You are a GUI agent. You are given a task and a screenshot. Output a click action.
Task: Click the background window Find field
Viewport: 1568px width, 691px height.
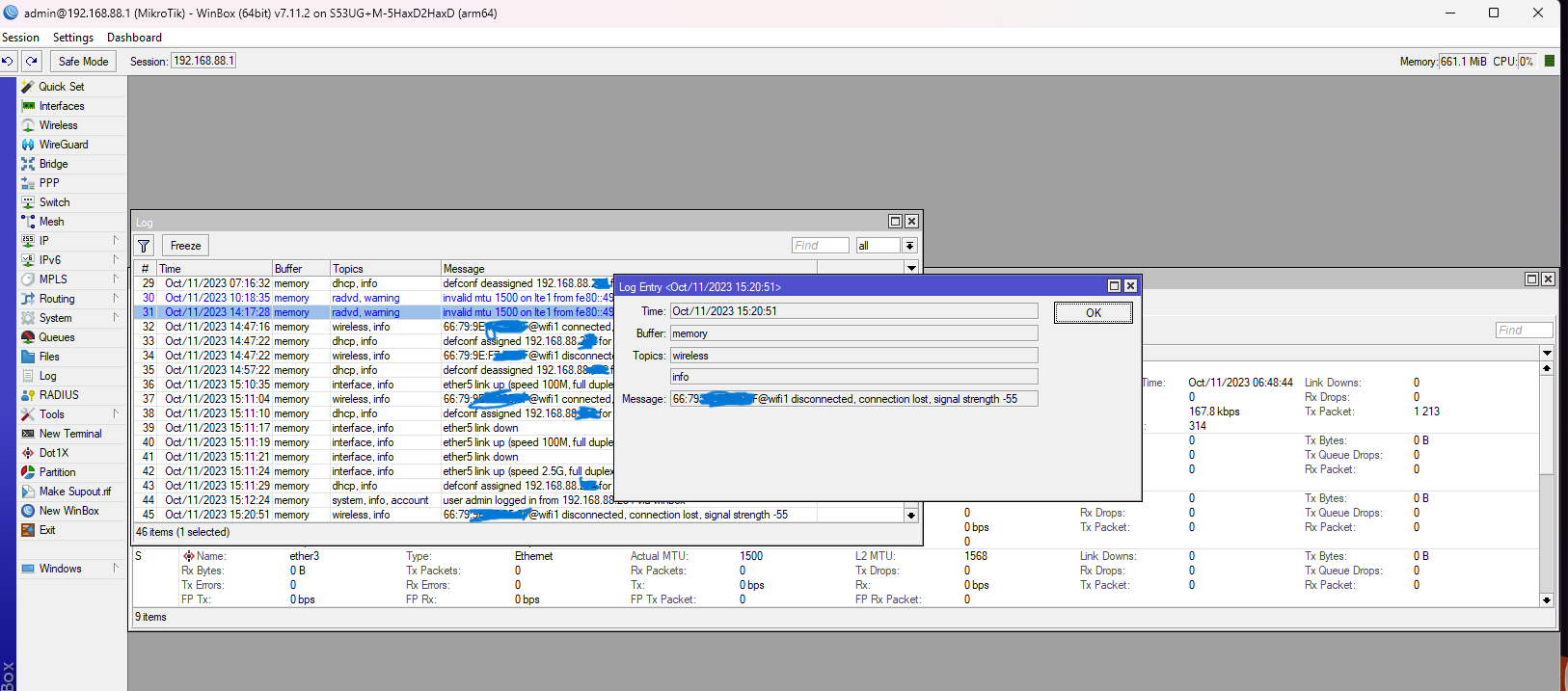click(1524, 331)
